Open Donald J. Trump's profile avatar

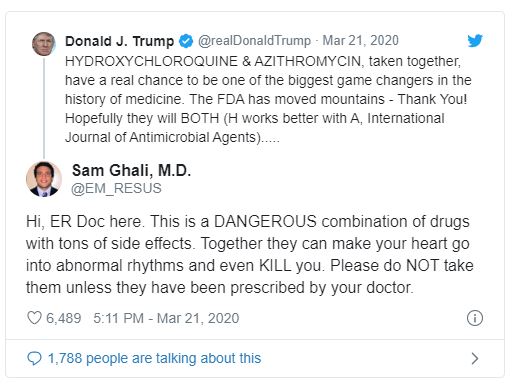pyautogui.click(x=44, y=44)
